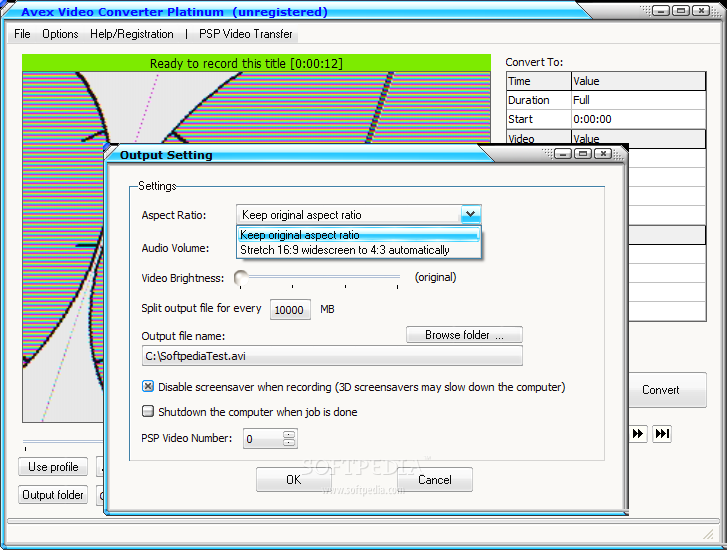Click the fast forward playback icon
The image size is (727, 550).
coord(638,434)
